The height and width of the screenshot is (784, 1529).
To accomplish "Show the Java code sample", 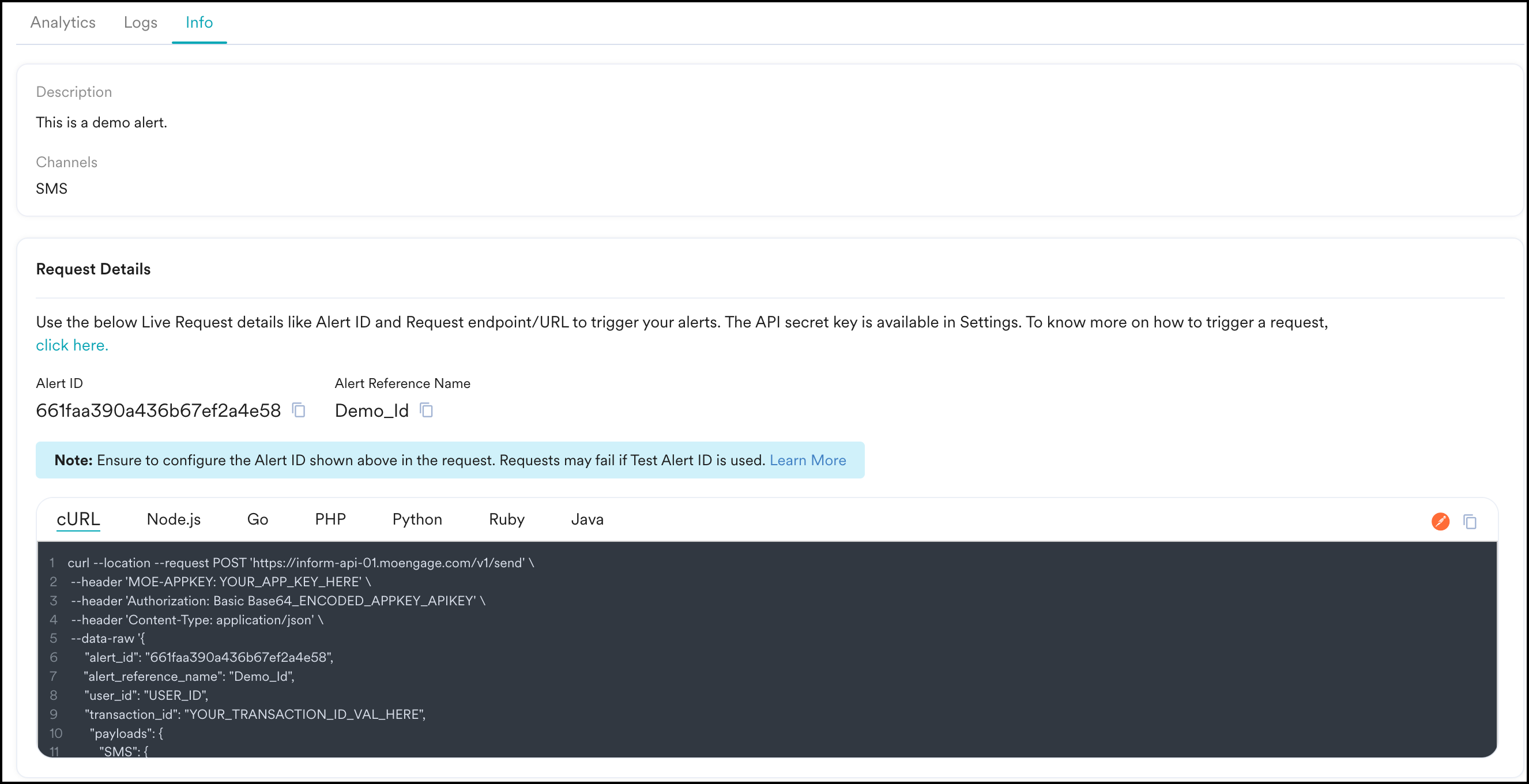I will tap(586, 519).
